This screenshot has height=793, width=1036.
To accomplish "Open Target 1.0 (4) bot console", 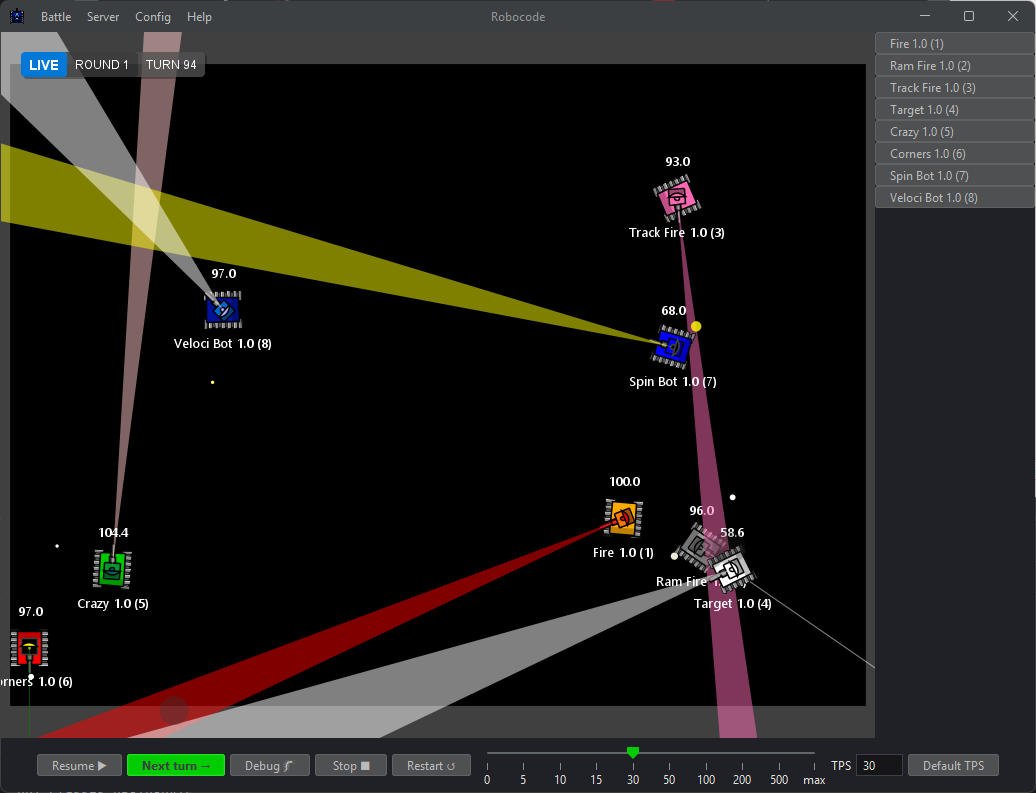I will point(954,110).
